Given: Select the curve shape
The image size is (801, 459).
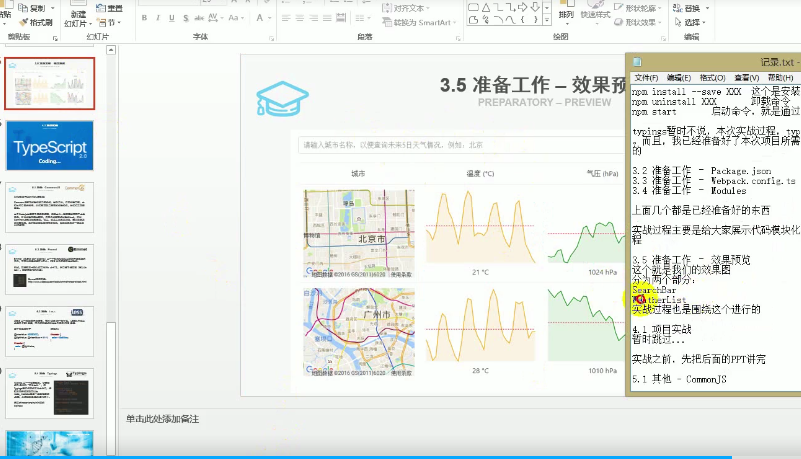Looking at the screenshot, I should (x=510, y=20).
